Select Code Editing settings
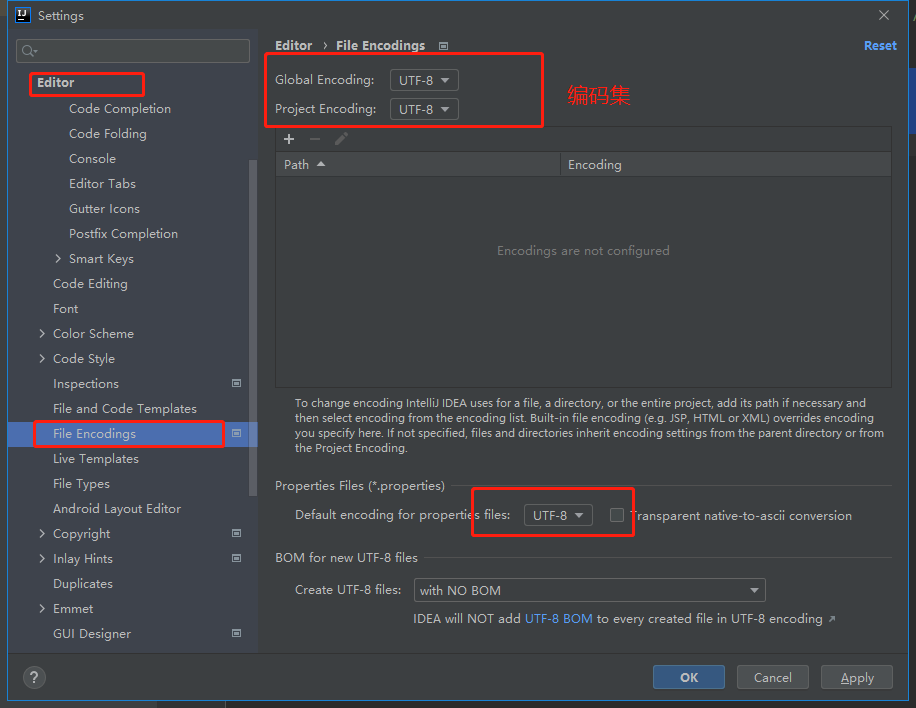This screenshot has height=708, width=916. 90,283
